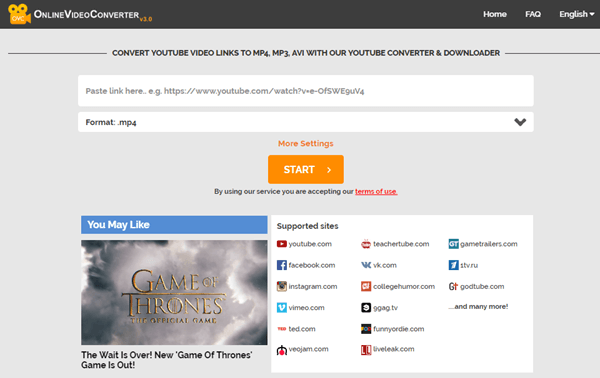Click the teachertube.com site icon
The width and height of the screenshot is (600, 378).
(366, 244)
